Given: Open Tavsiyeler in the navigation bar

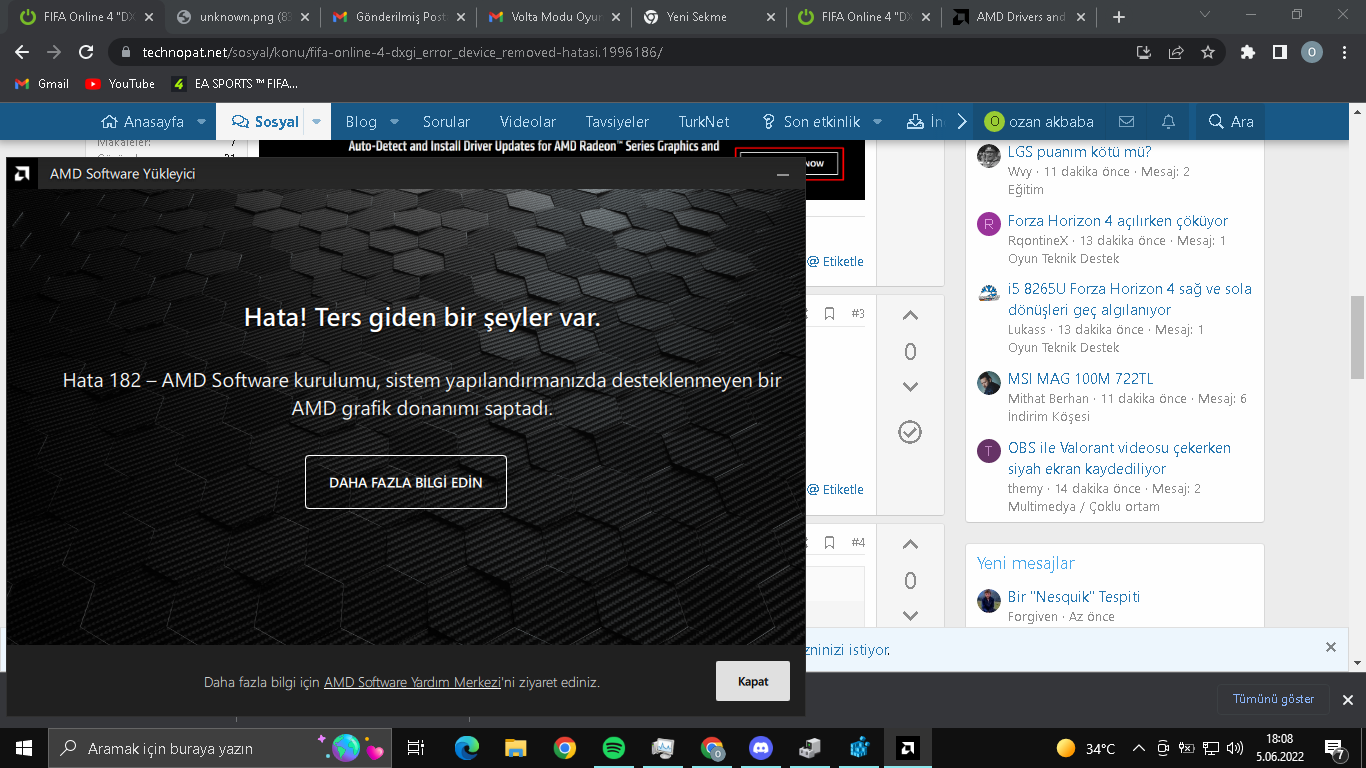Looking at the screenshot, I should tap(617, 122).
